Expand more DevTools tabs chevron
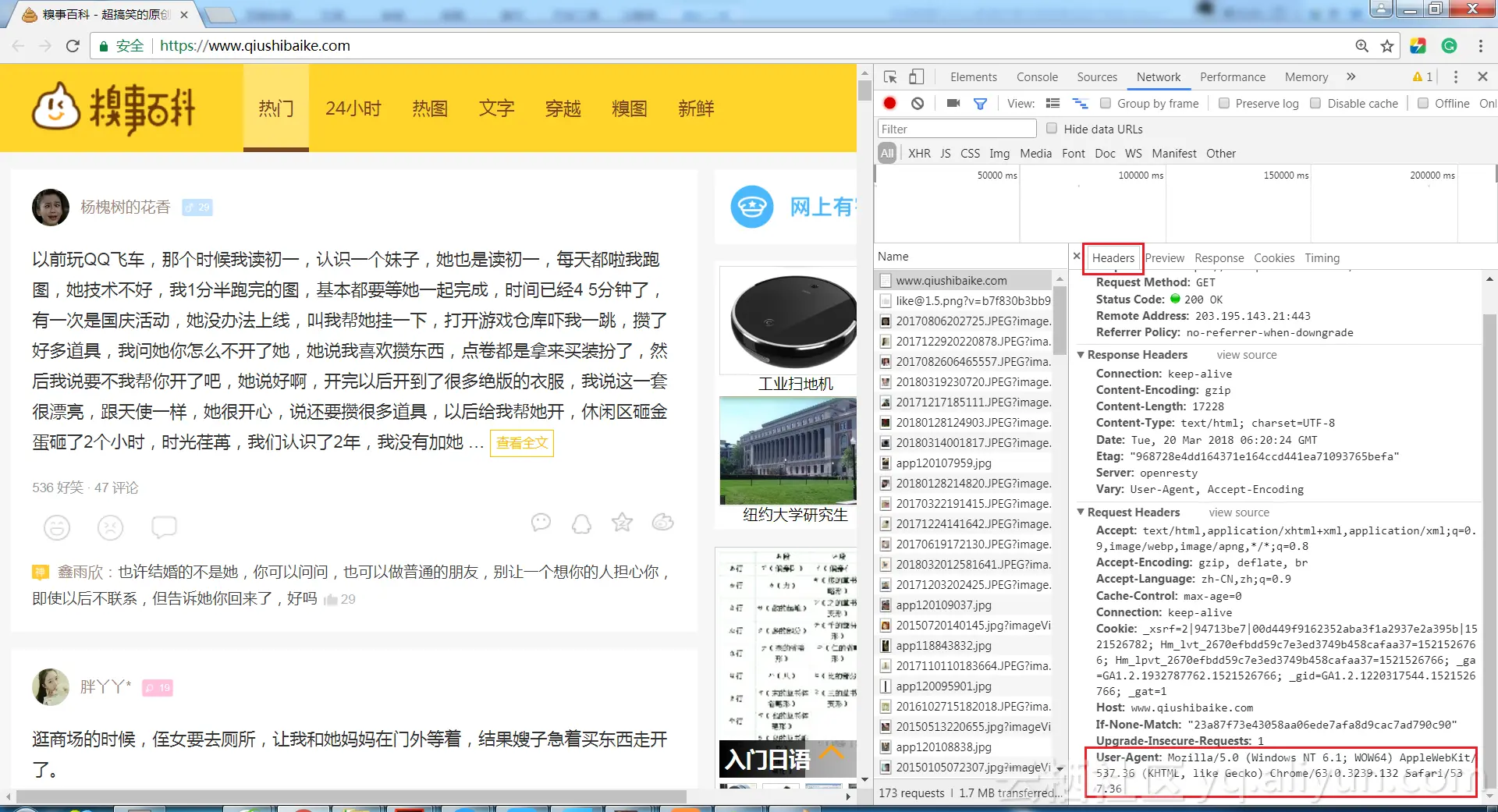 pos(1351,76)
